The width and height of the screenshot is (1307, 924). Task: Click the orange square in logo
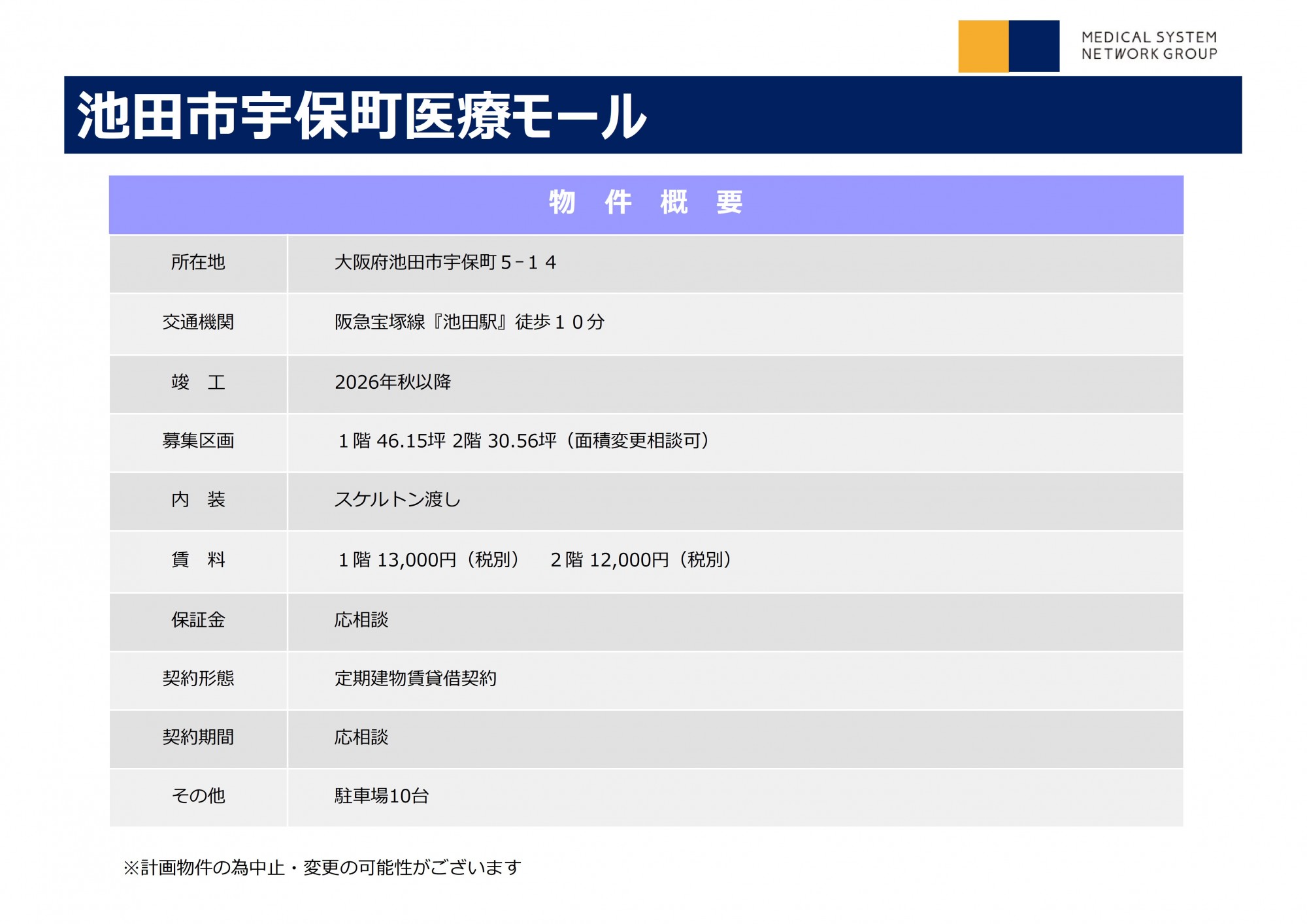[x=983, y=46]
